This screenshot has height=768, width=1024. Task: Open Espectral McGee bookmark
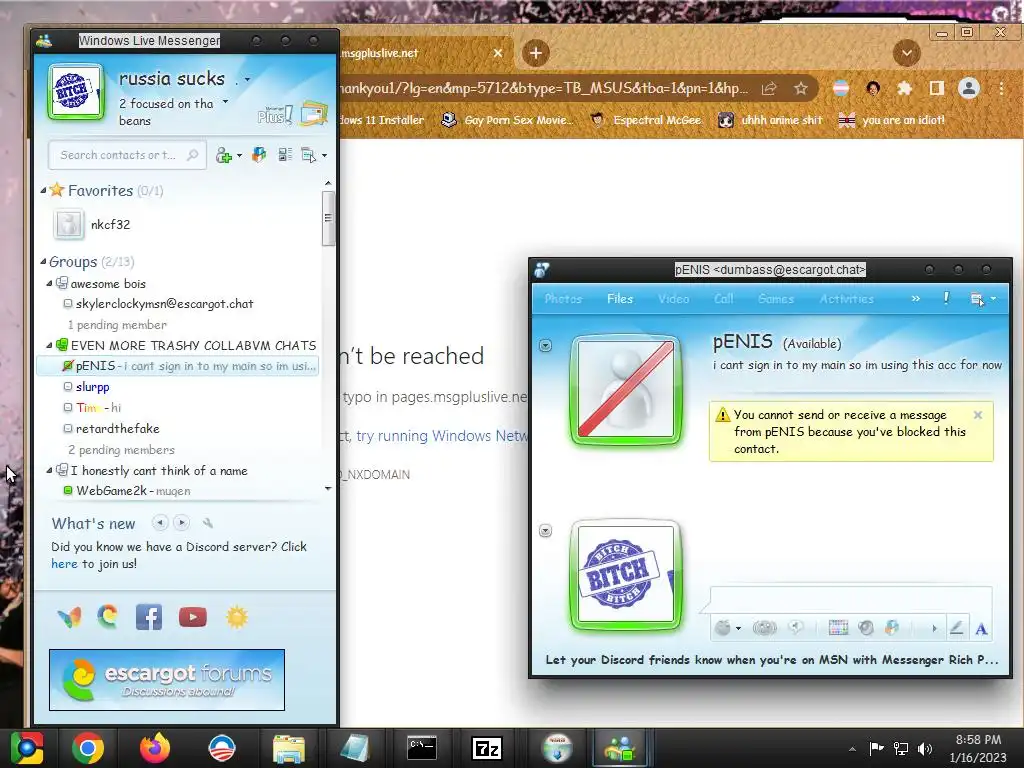click(x=646, y=120)
